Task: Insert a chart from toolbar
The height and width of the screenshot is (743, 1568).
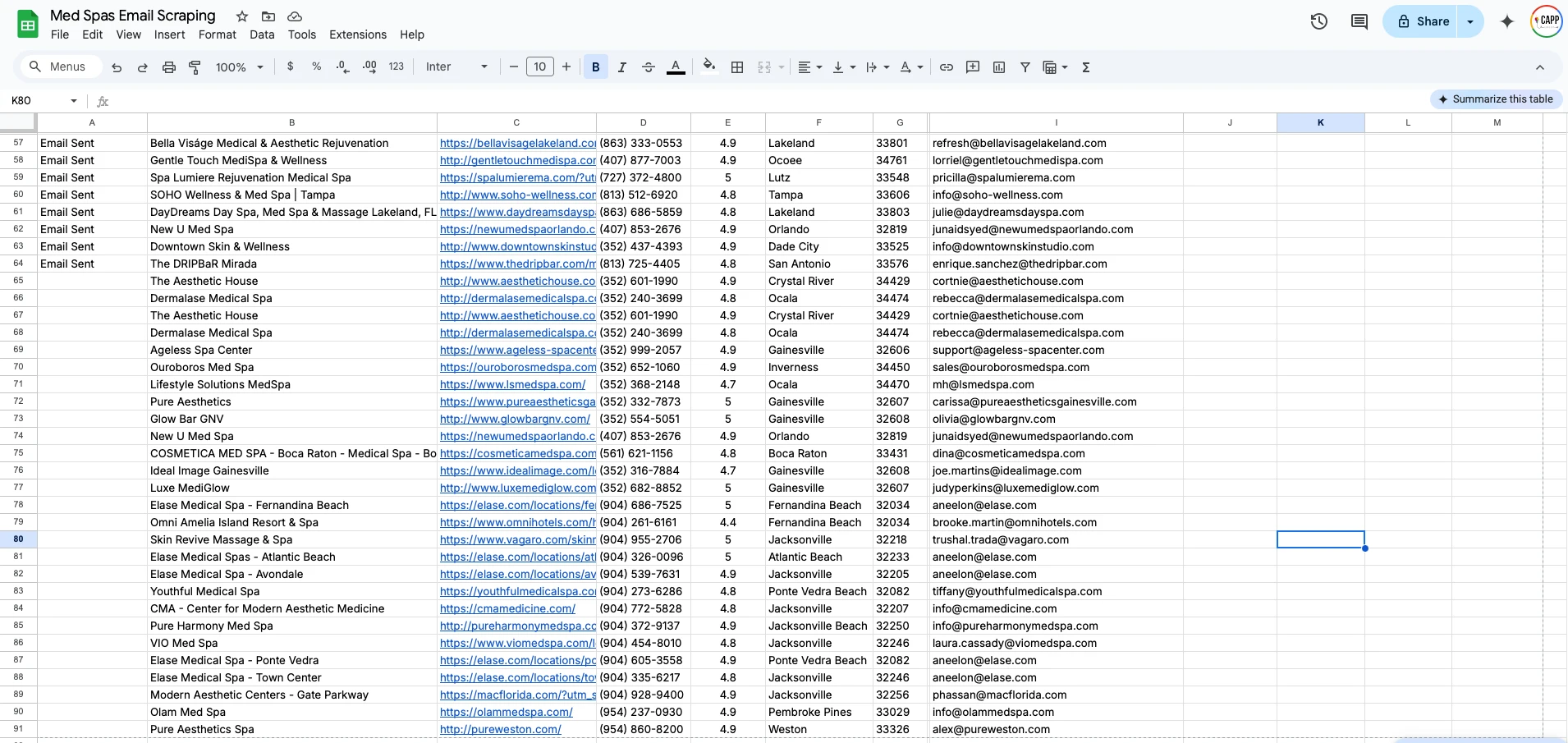Action: pyautogui.click(x=999, y=67)
